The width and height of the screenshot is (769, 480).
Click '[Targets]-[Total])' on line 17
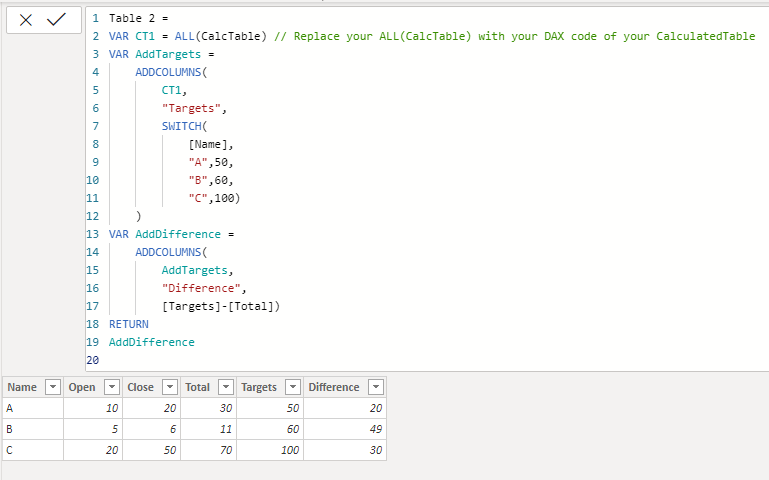click(221, 306)
